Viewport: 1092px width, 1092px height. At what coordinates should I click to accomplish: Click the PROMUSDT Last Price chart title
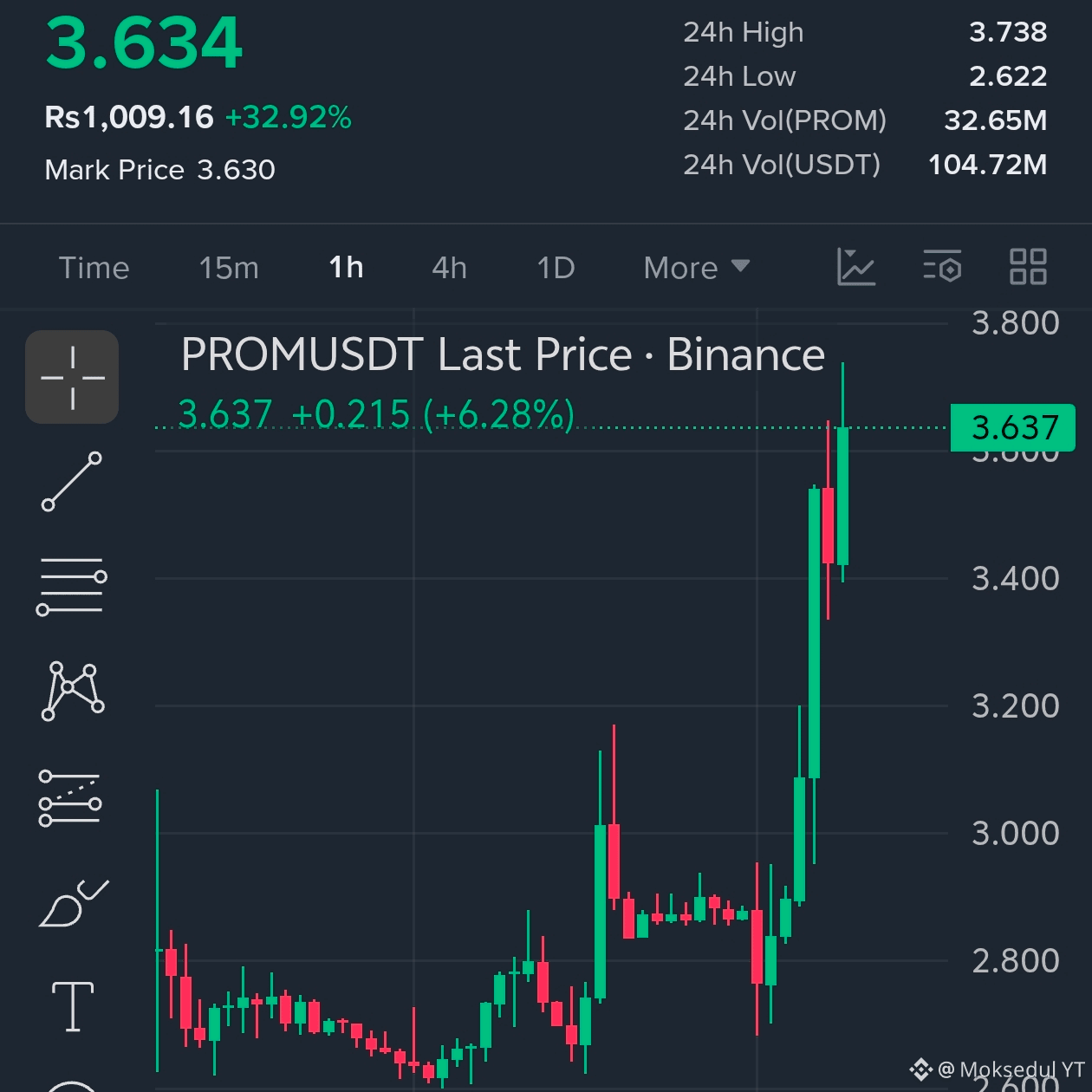[503, 354]
